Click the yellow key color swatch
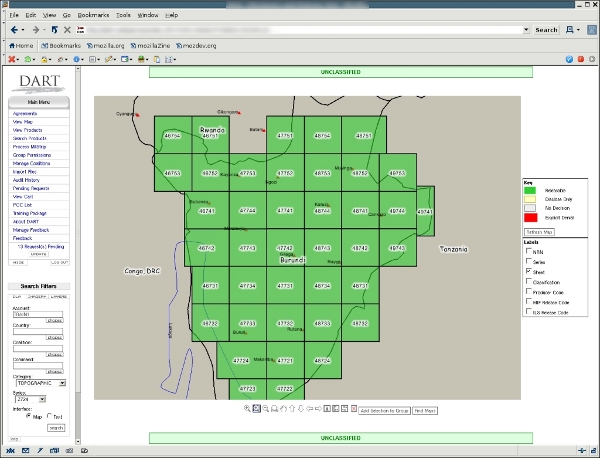 click(530, 199)
